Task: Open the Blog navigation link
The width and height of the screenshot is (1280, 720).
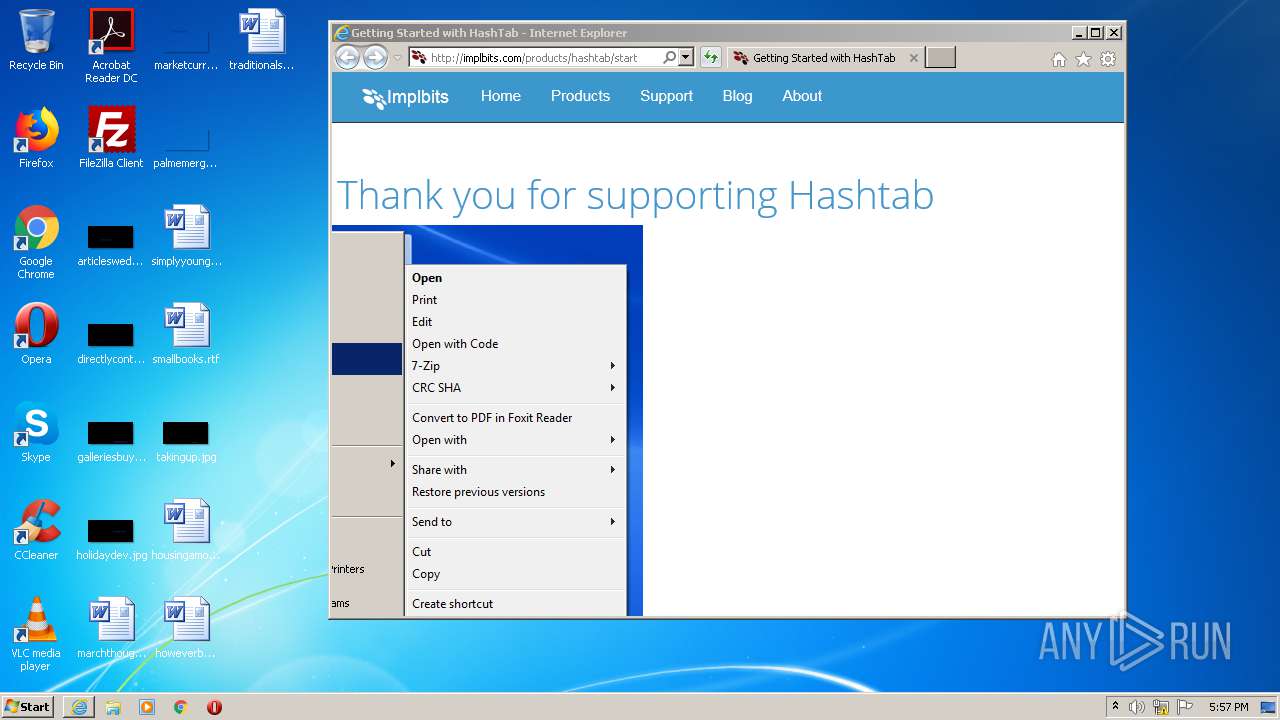Action: (x=737, y=96)
